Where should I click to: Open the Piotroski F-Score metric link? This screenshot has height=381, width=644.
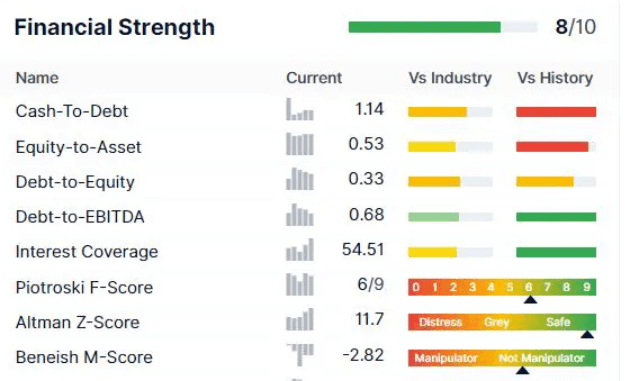(84, 287)
